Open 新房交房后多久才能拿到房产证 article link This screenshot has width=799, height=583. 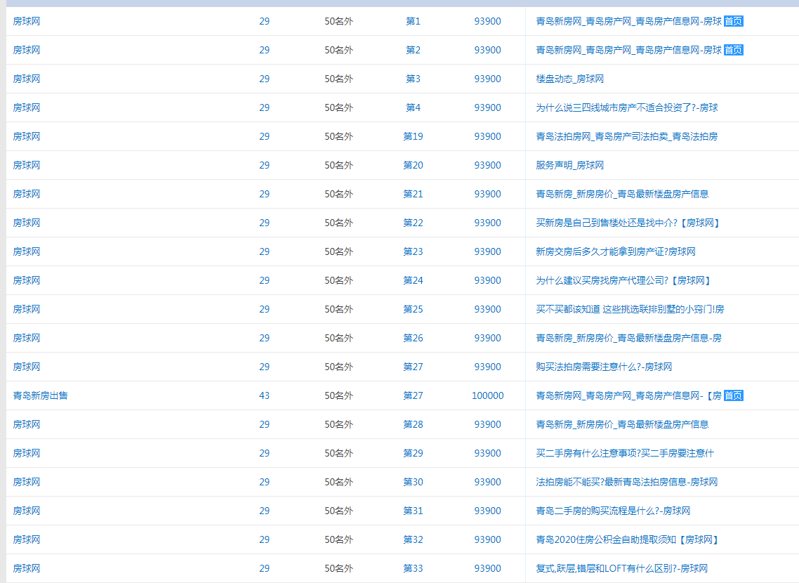pyautogui.click(x=616, y=252)
